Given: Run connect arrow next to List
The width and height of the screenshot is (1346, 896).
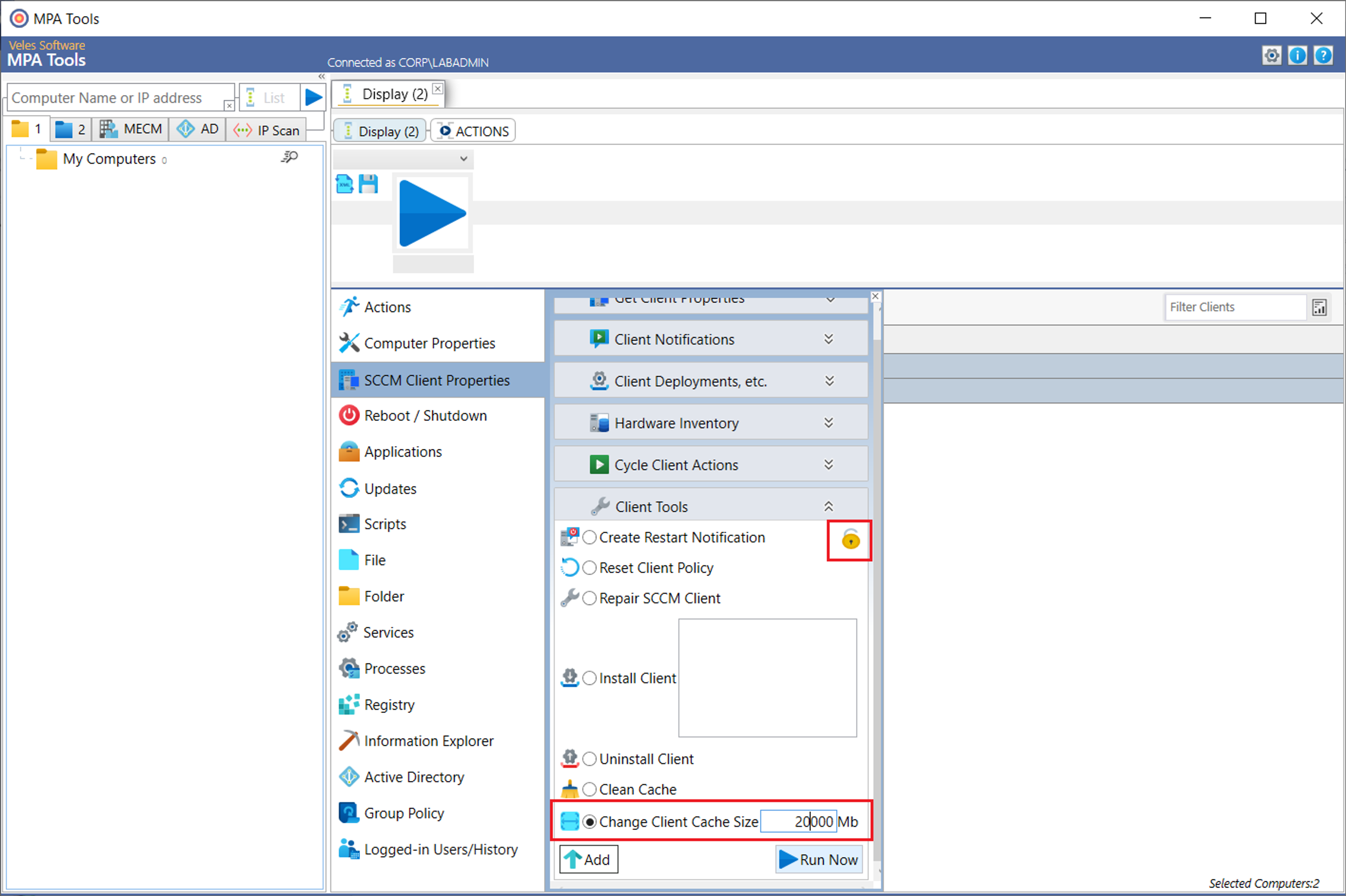Looking at the screenshot, I should pyautogui.click(x=313, y=98).
